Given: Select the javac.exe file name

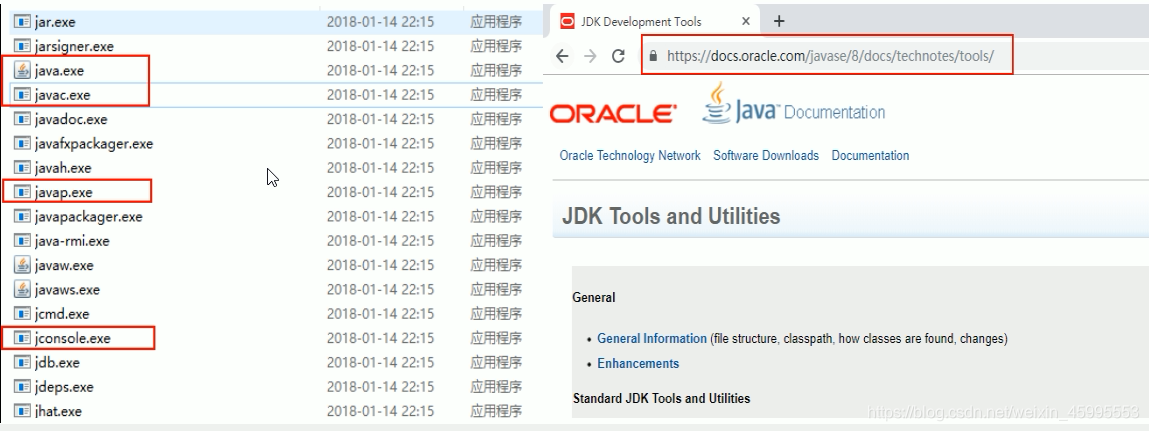Looking at the screenshot, I should click(x=62, y=95).
